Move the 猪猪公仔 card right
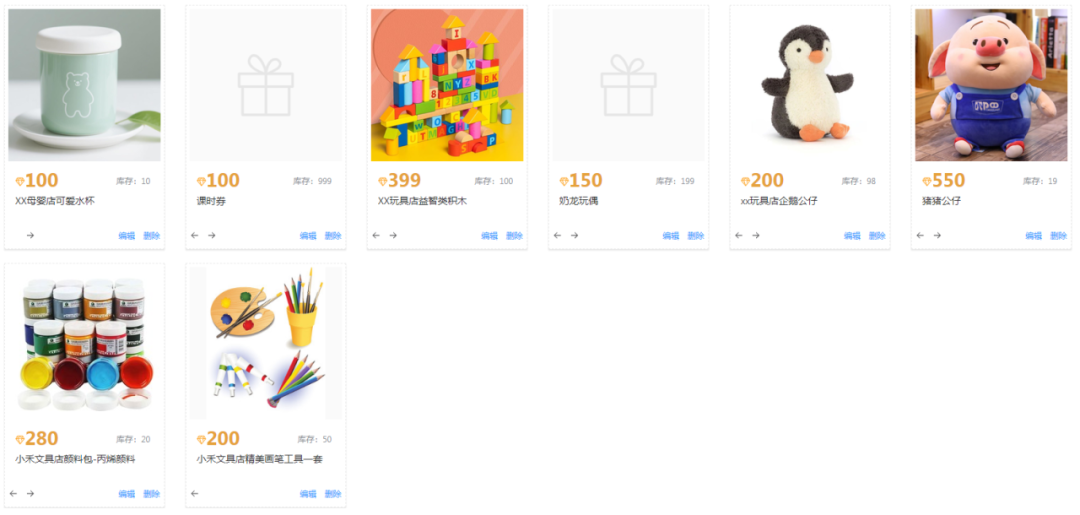 point(937,235)
